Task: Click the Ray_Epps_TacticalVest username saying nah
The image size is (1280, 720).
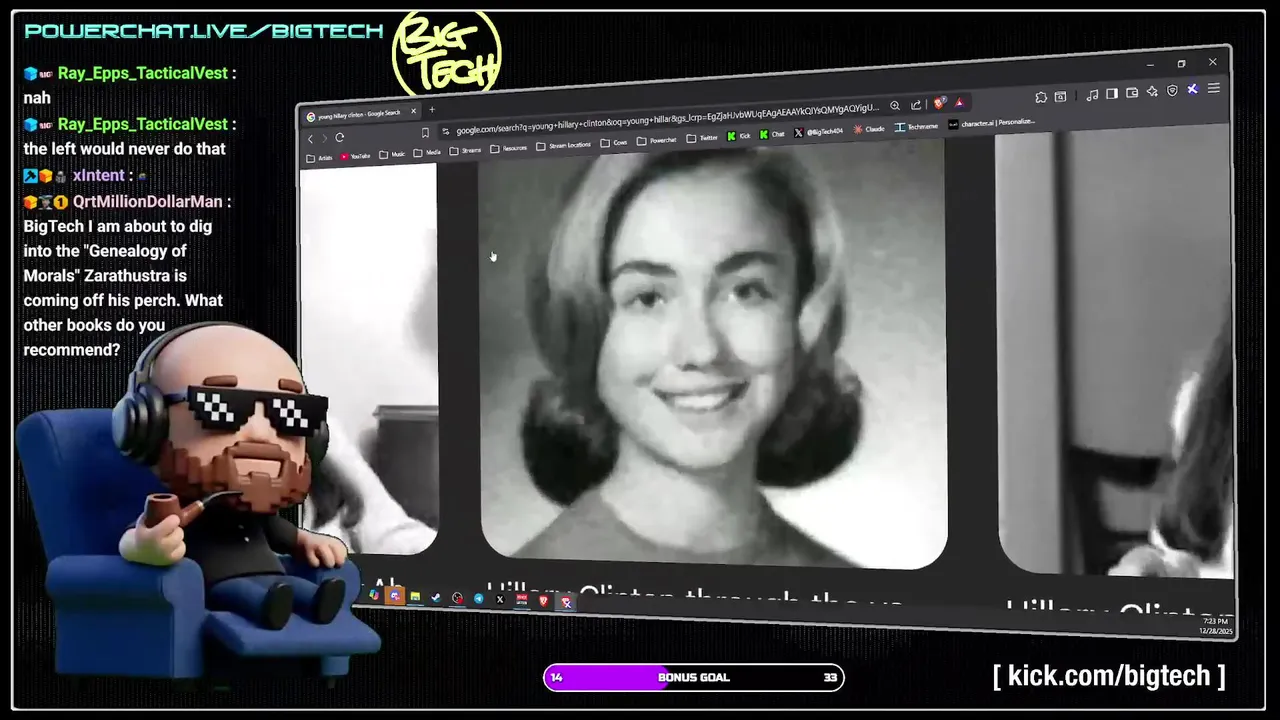Action: coord(143,73)
